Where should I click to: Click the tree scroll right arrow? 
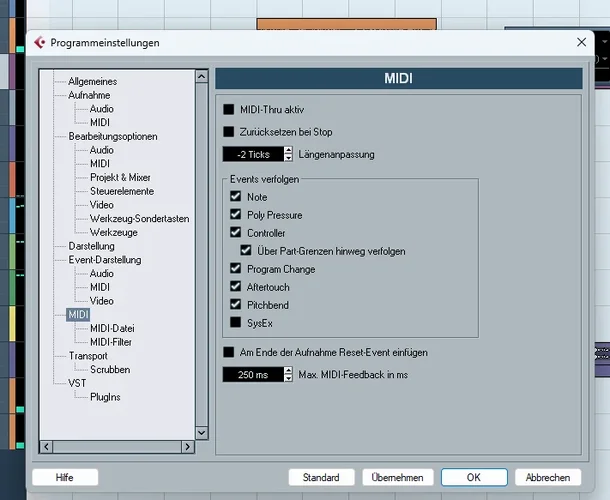[x=188, y=447]
